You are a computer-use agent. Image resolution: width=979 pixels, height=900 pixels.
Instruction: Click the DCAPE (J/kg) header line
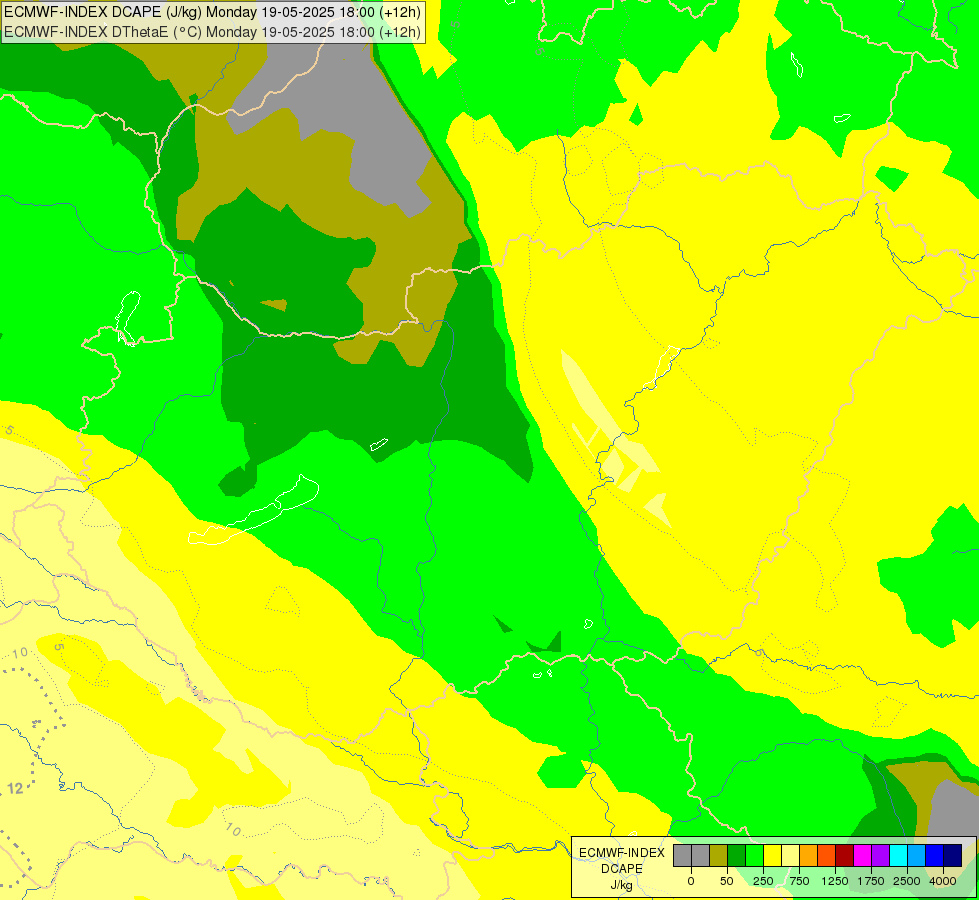[x=212, y=11]
